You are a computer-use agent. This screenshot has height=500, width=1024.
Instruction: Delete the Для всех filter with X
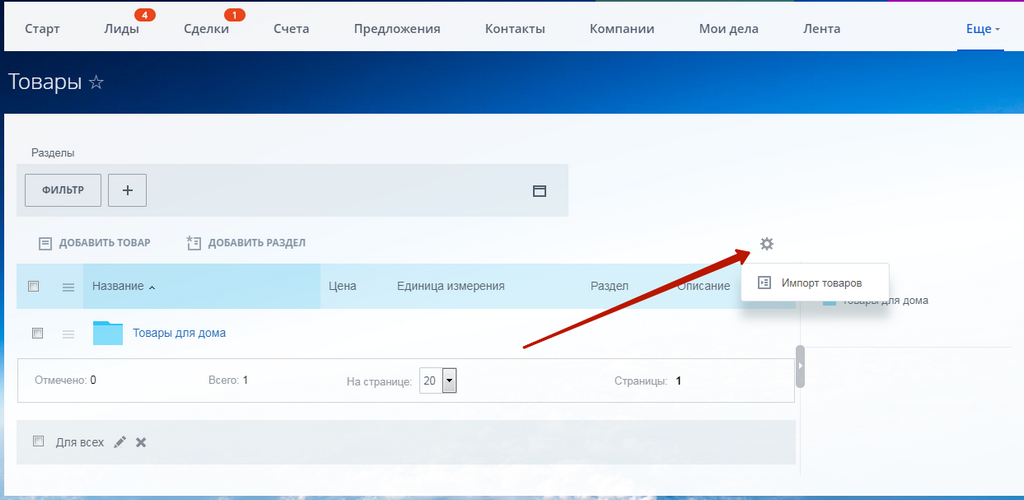[x=140, y=442]
